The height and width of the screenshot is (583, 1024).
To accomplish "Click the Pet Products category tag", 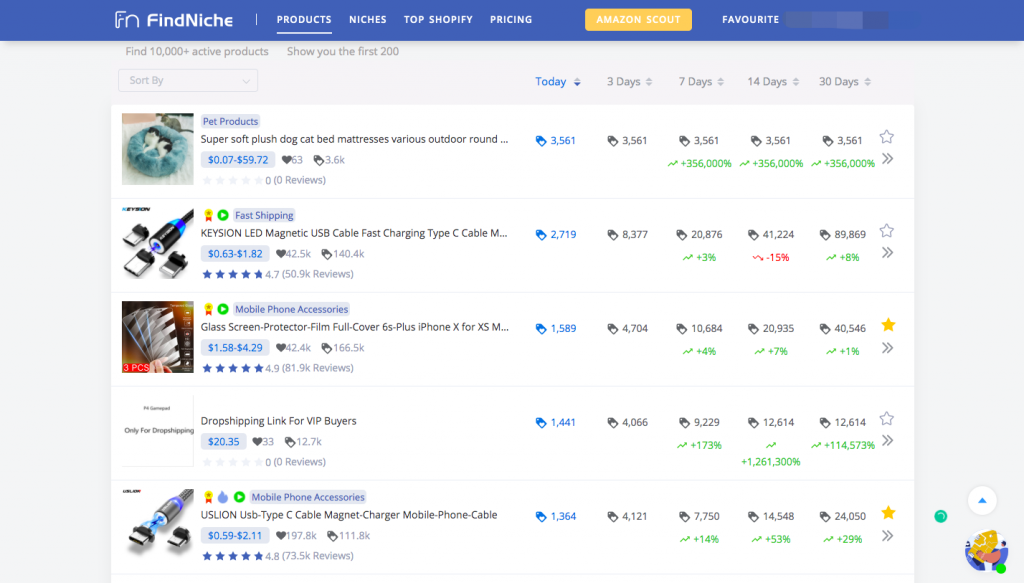I will tap(230, 121).
